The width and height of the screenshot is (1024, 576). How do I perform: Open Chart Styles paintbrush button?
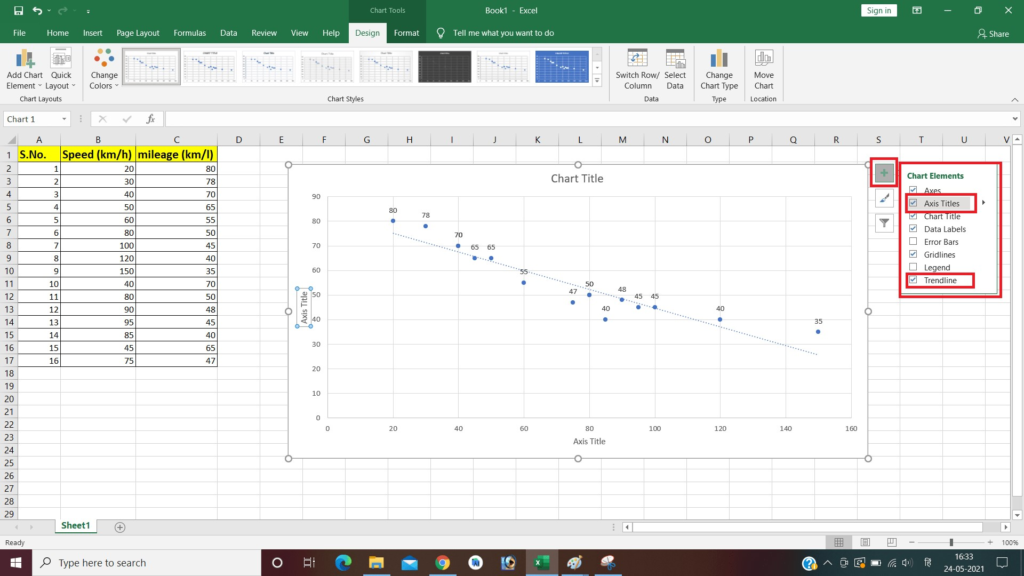point(884,198)
